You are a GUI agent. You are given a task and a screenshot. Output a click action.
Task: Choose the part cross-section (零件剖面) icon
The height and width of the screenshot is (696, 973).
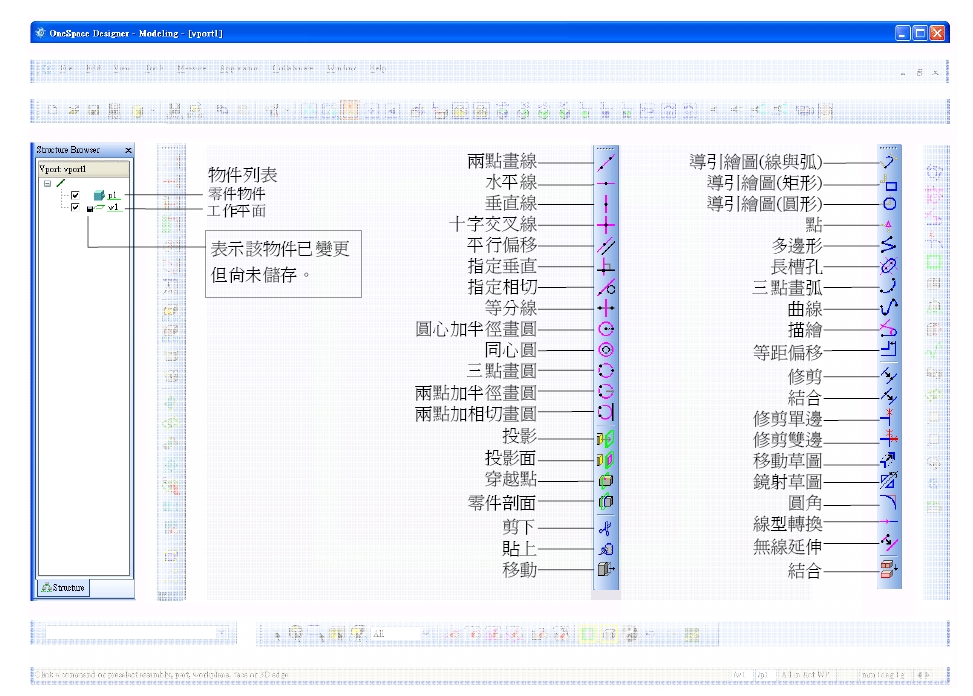(606, 502)
